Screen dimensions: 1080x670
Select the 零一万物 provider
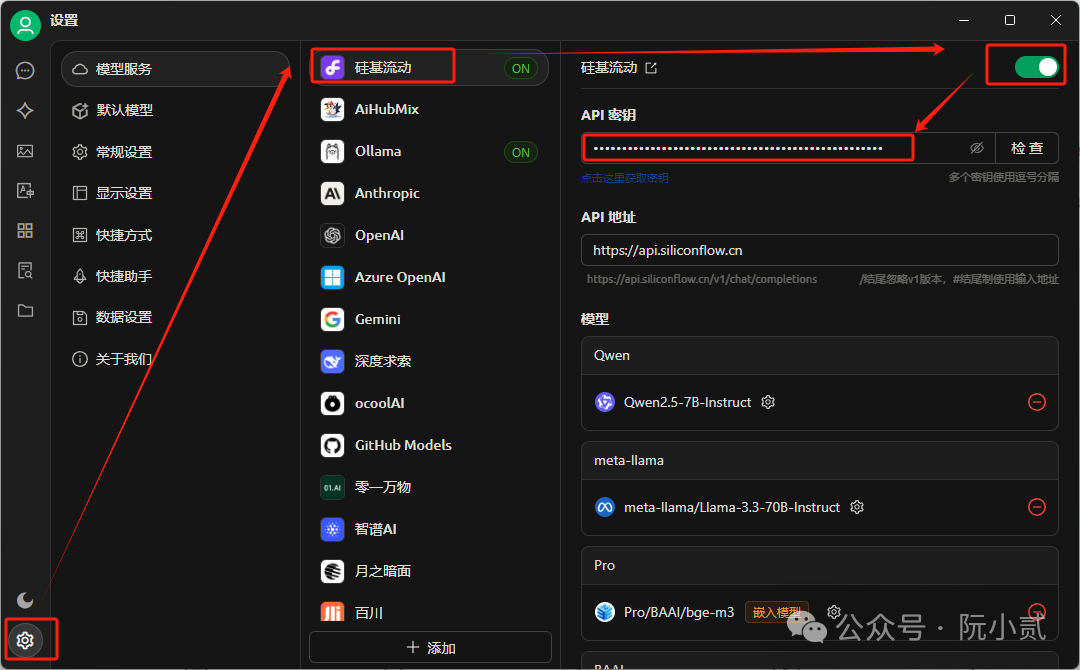tap(428, 488)
